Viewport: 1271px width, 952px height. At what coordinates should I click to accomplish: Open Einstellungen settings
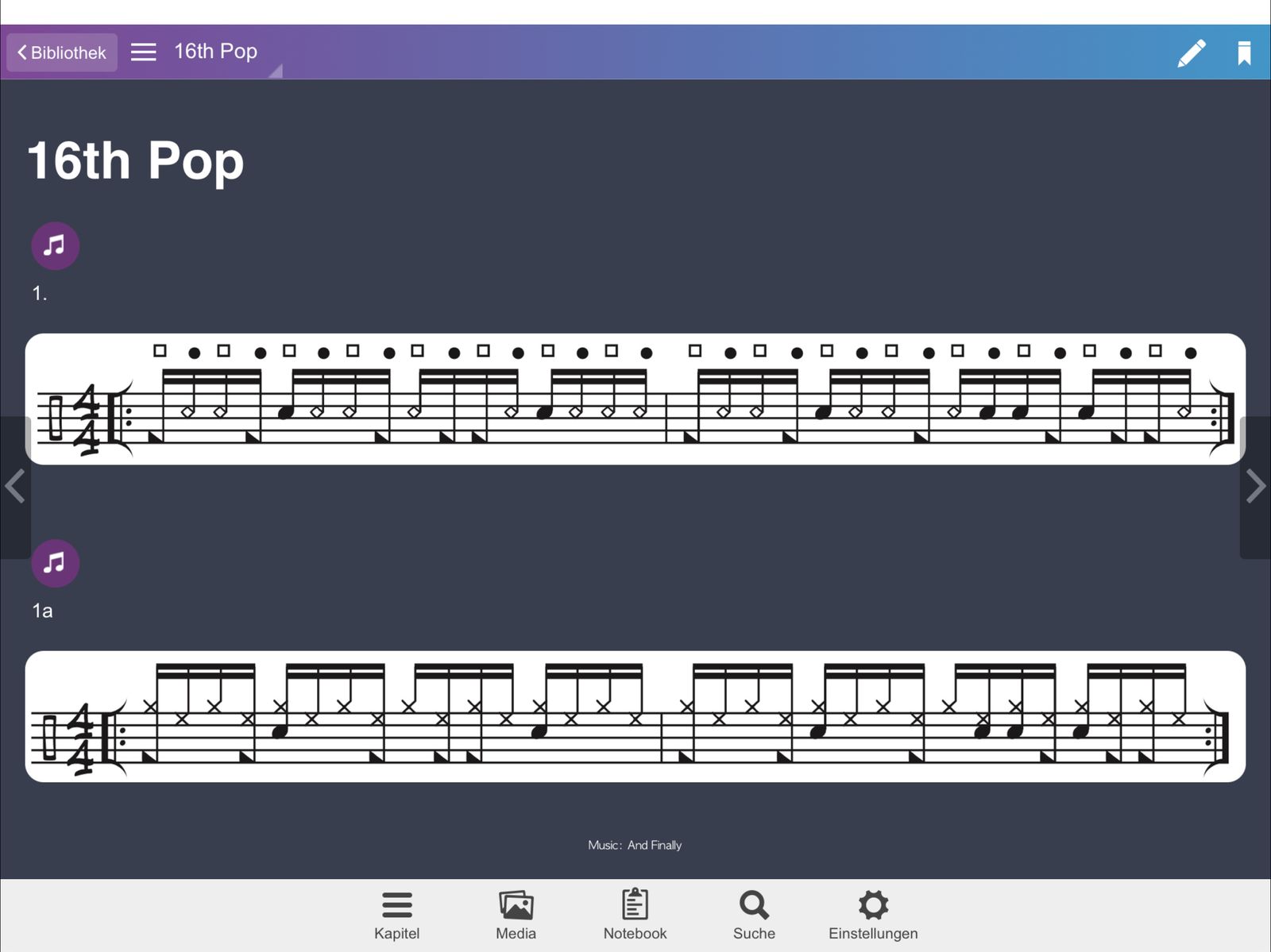pyautogui.click(x=872, y=915)
